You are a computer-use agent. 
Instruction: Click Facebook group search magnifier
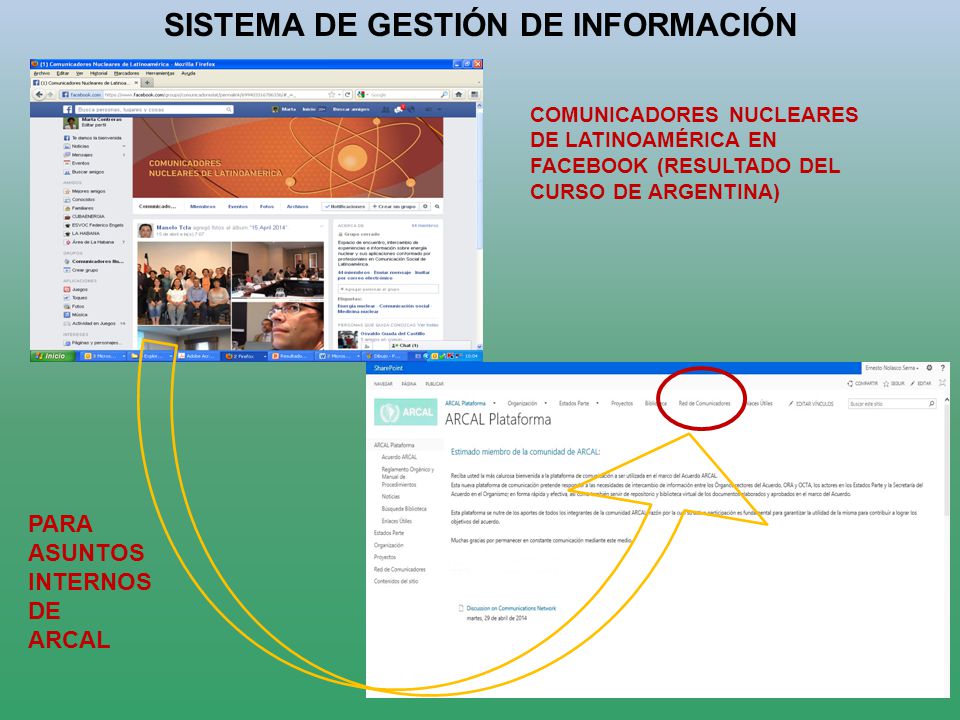[x=437, y=206]
